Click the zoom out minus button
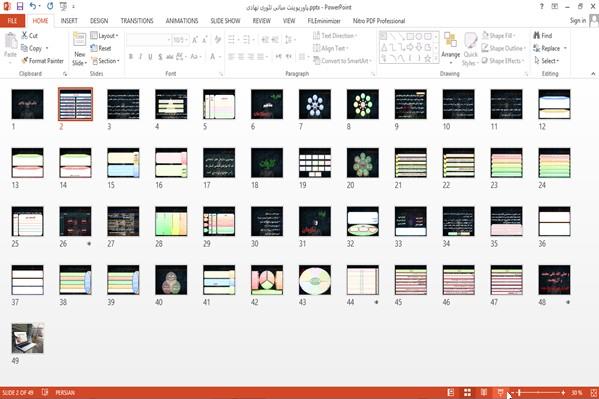599x399 pixels. (513, 393)
